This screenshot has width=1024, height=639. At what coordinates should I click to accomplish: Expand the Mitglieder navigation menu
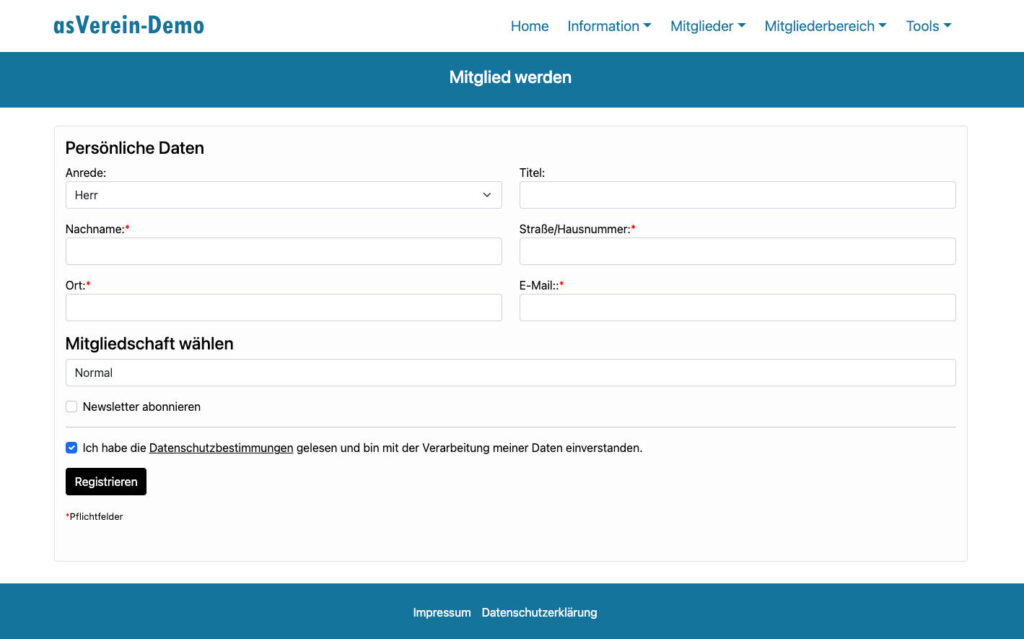click(x=707, y=26)
